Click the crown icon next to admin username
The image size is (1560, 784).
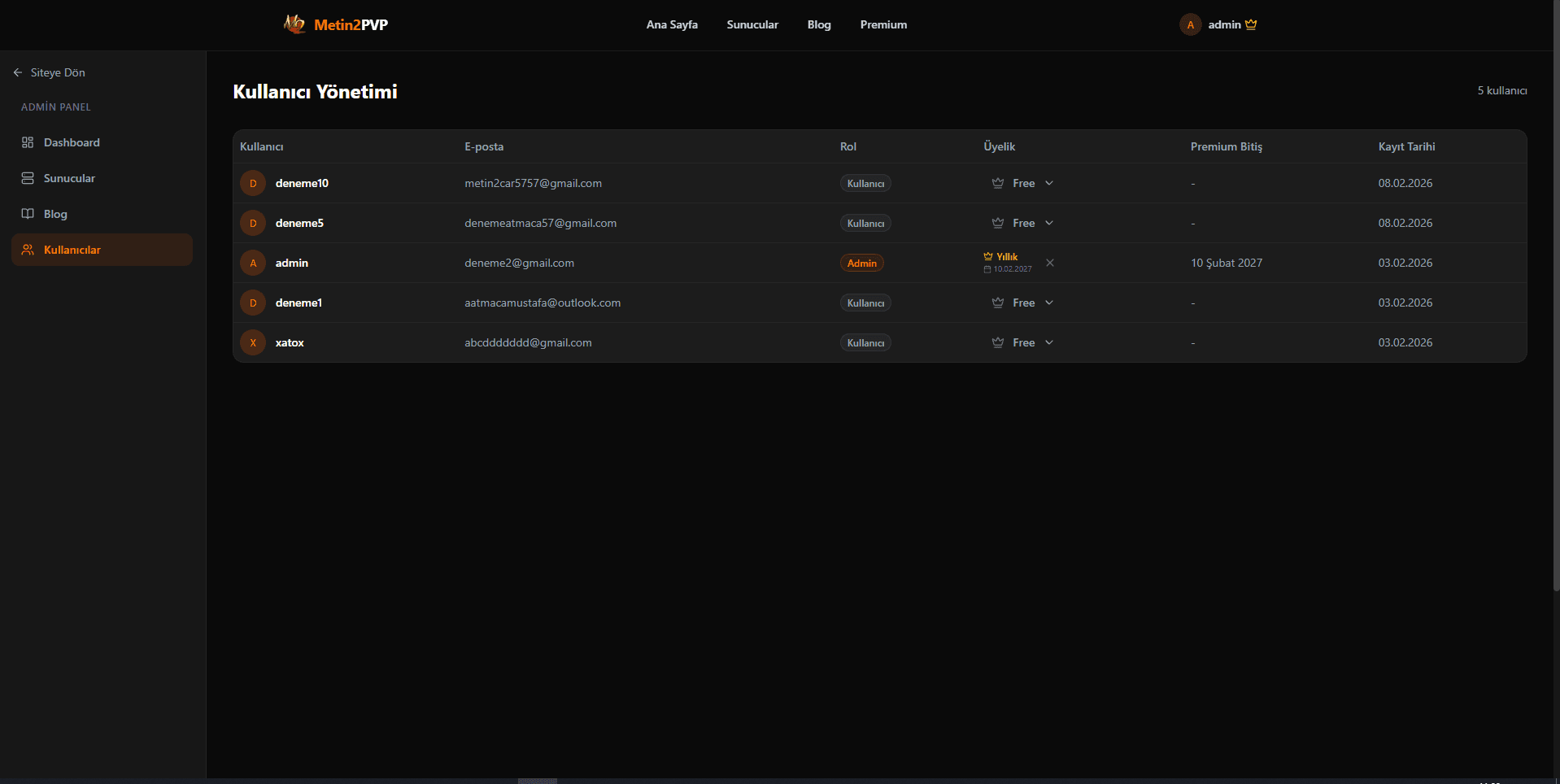pos(1251,24)
